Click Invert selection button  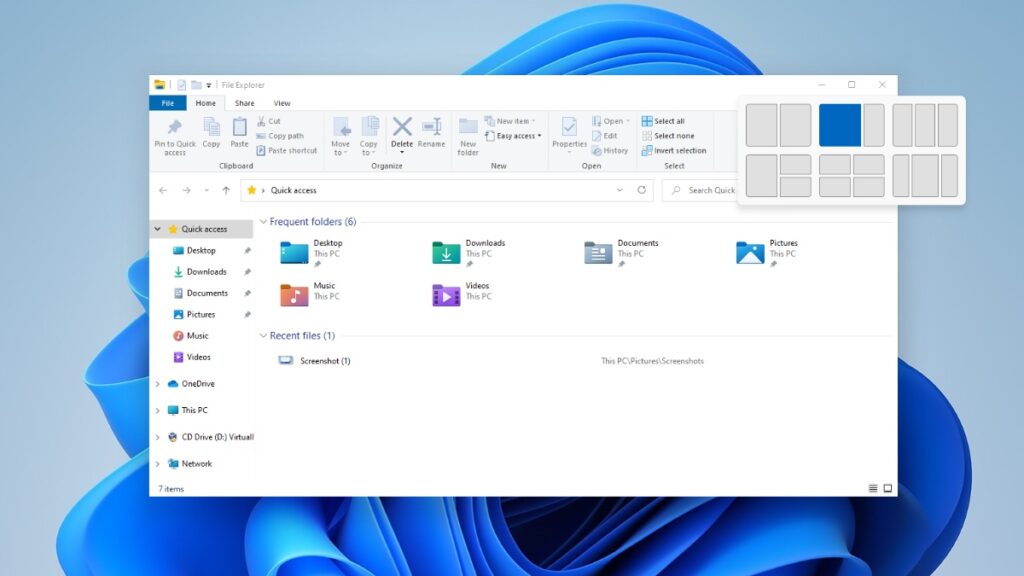tap(674, 150)
